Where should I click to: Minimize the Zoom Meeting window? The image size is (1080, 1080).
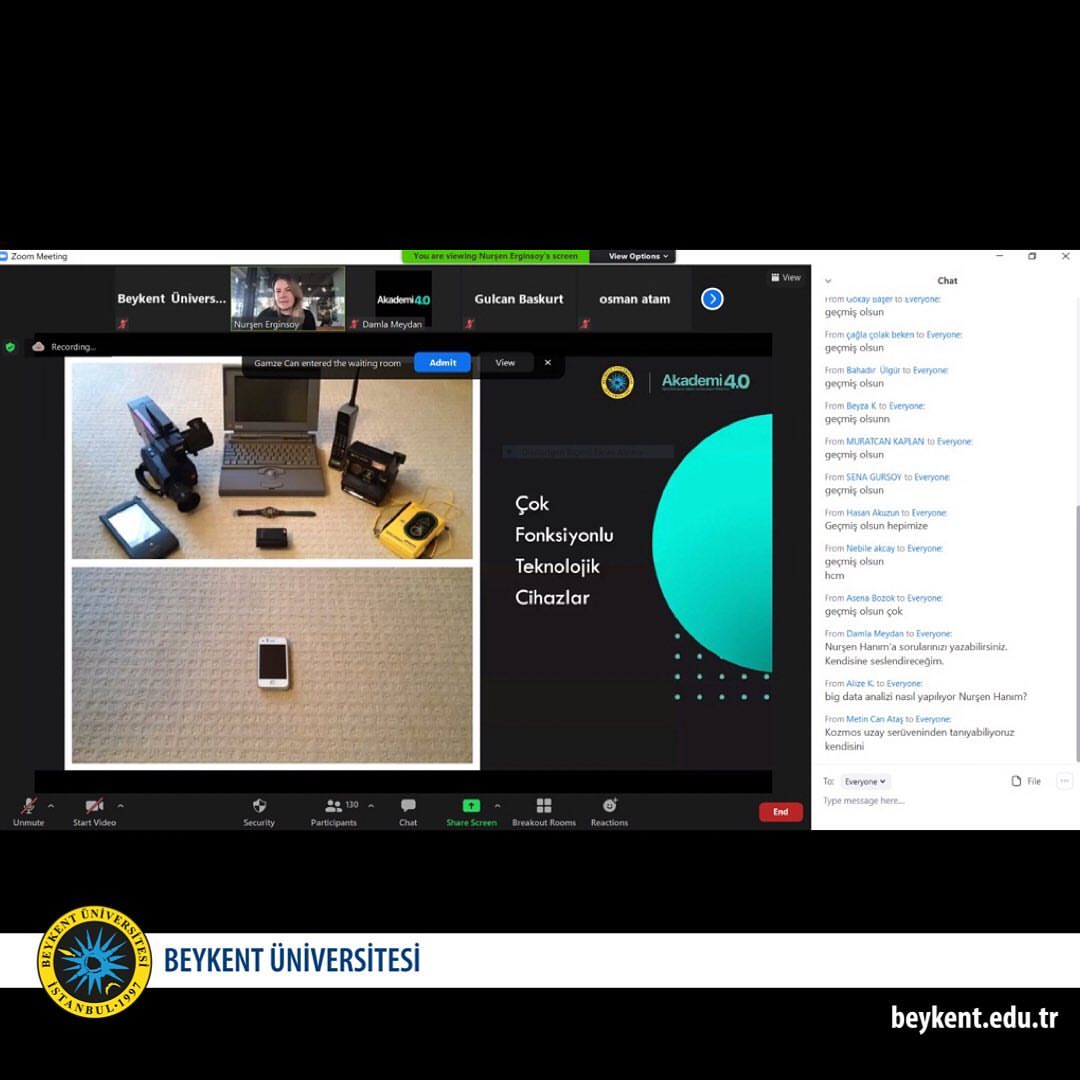(x=999, y=256)
